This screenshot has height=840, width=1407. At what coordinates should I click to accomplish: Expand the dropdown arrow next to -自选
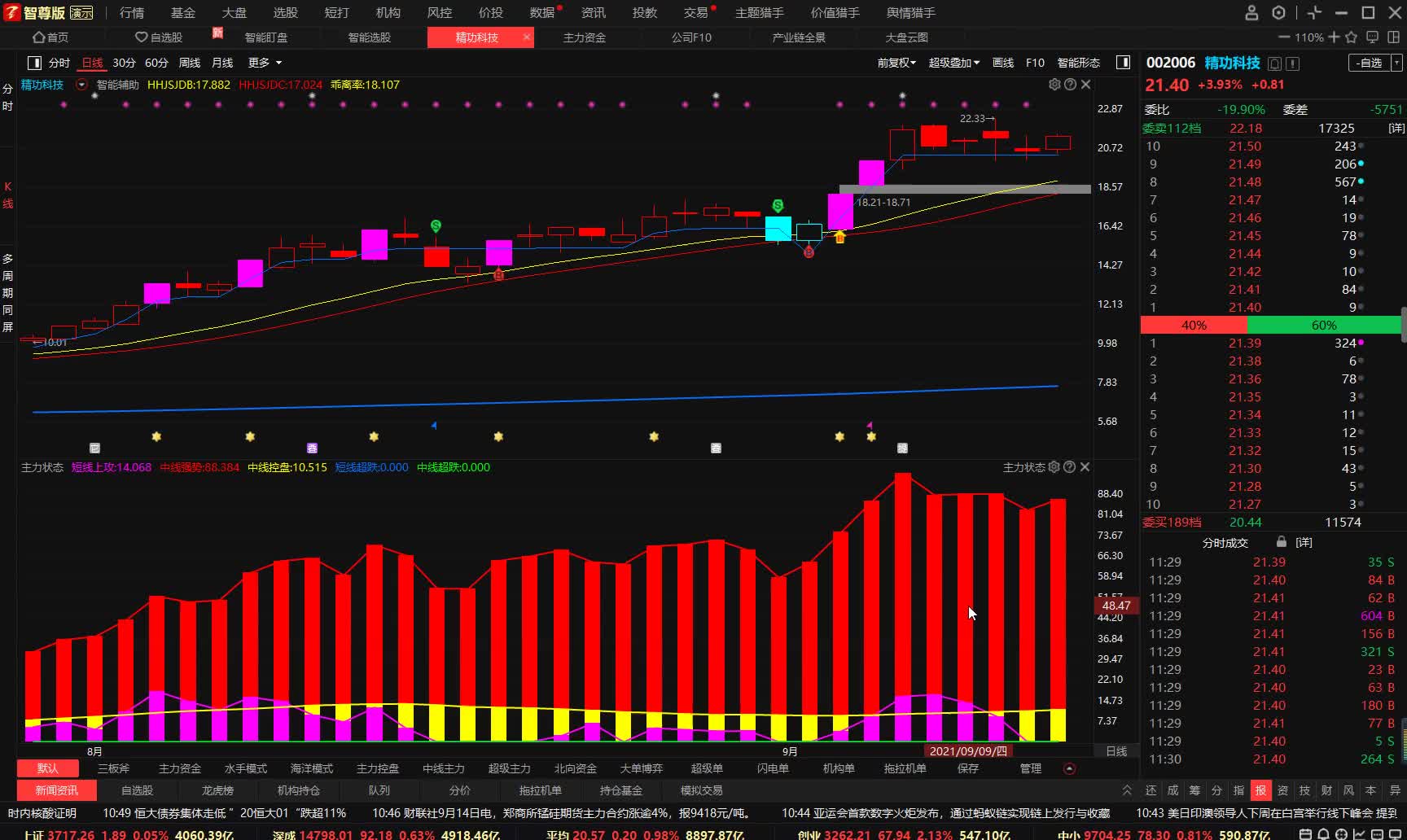1397,63
